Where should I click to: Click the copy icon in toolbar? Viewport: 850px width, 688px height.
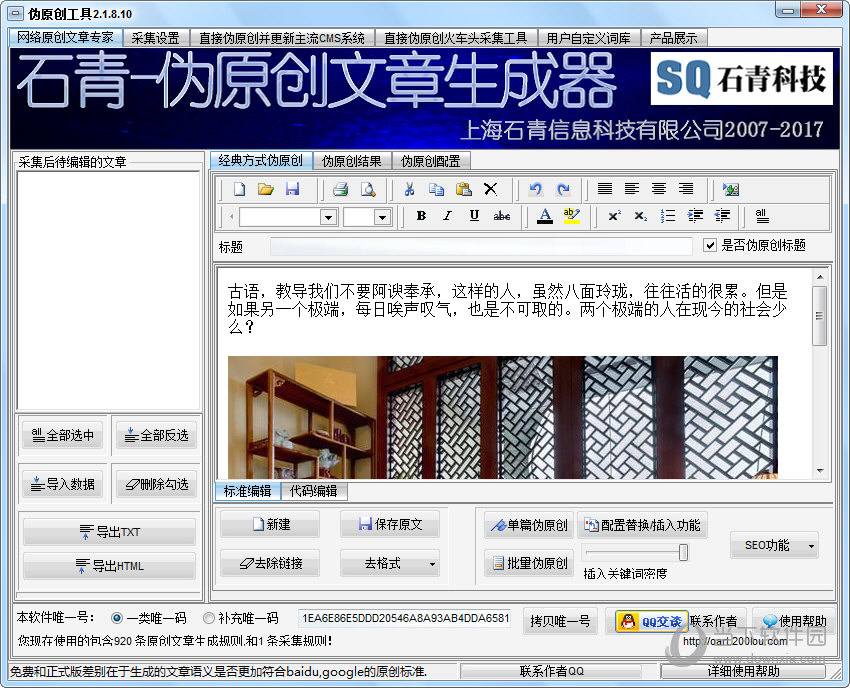(x=436, y=189)
